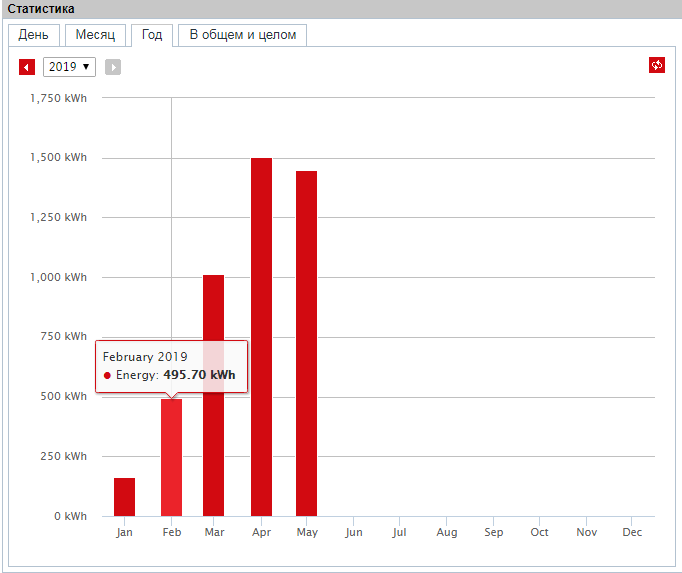Click the 500 kWh axis value
The width and height of the screenshot is (682, 573).
[x=64, y=396]
